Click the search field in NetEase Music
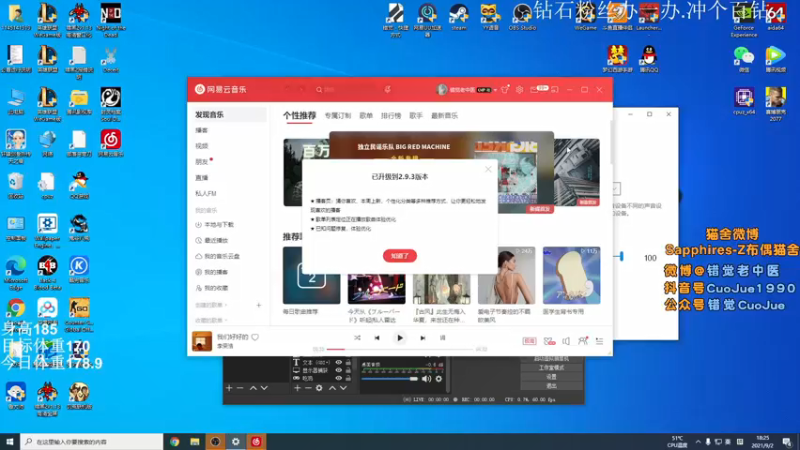 click(347, 89)
